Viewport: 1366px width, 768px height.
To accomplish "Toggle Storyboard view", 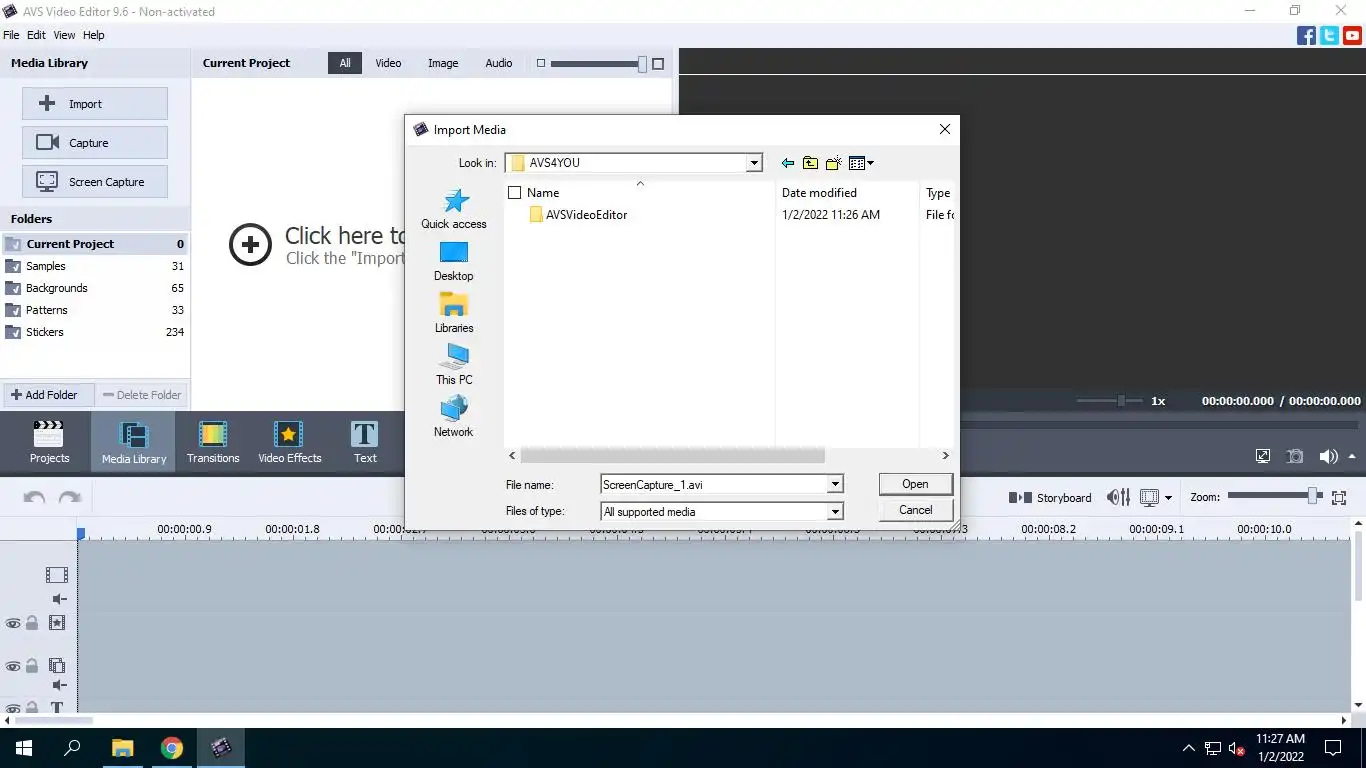I will click(1050, 497).
